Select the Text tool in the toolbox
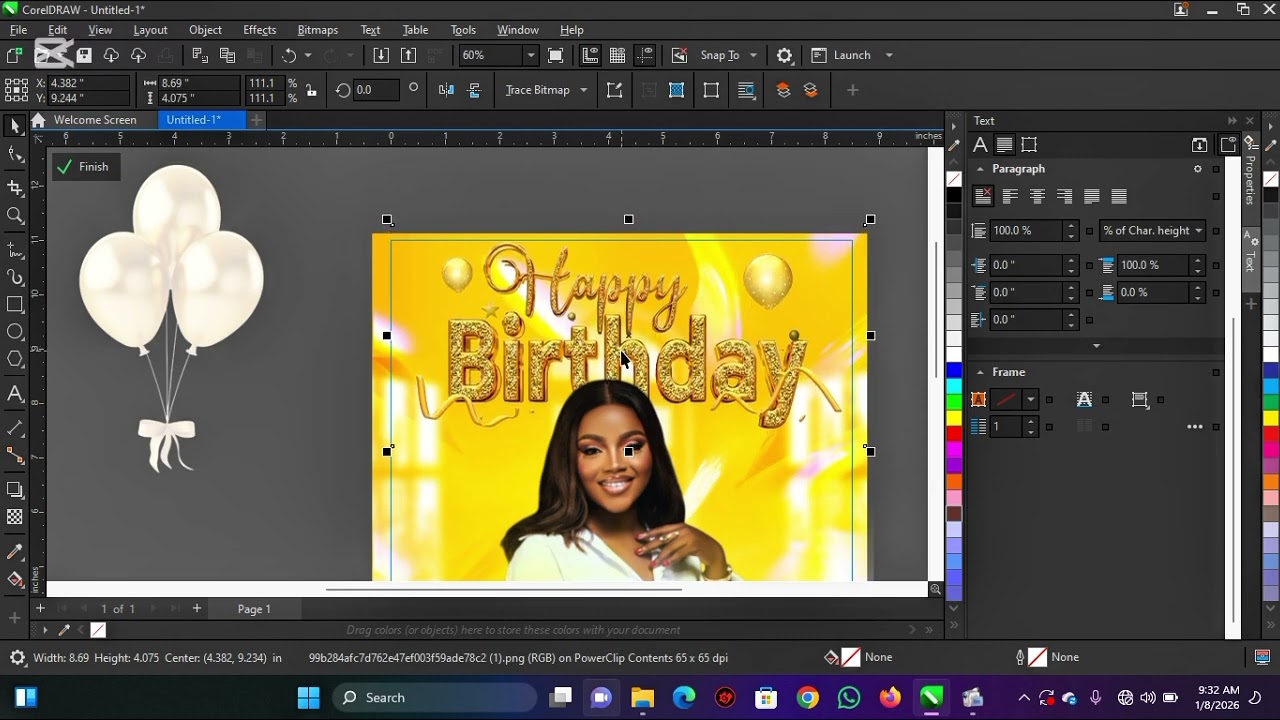The width and height of the screenshot is (1280, 720). pos(15,394)
